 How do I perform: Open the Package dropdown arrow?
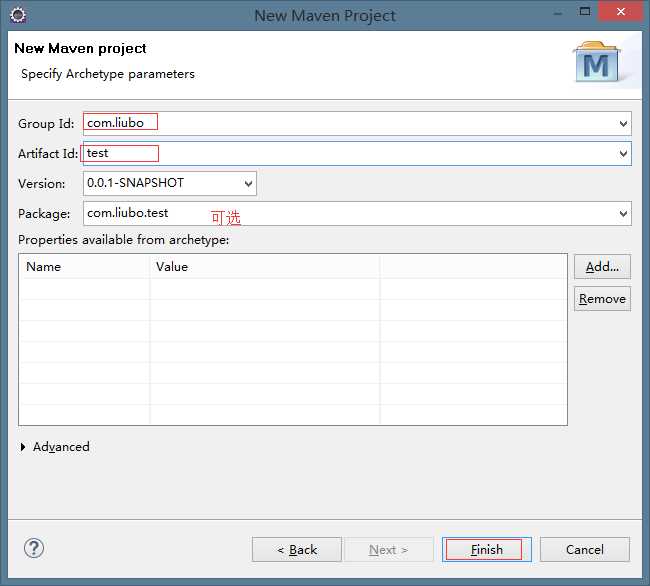tap(623, 214)
